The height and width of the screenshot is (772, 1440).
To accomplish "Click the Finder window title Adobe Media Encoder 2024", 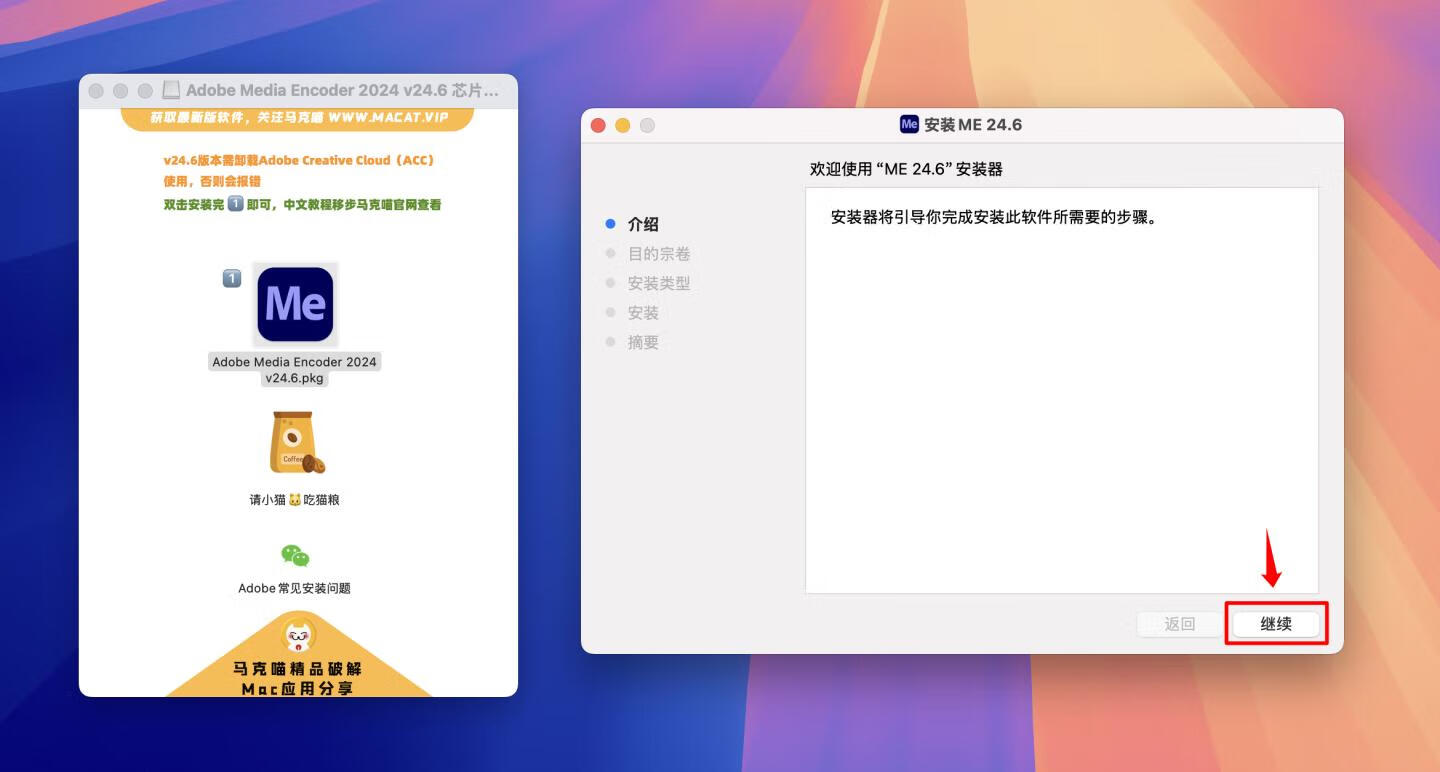I will click(342, 90).
